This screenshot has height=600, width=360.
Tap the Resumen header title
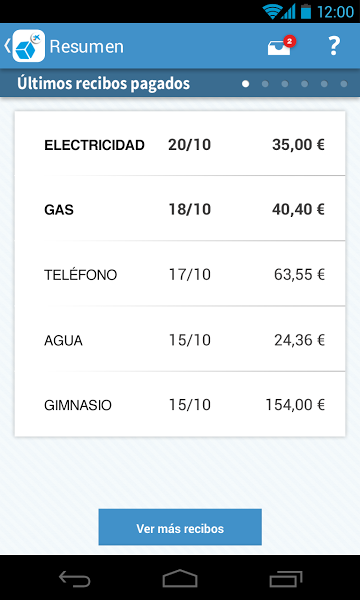pos(87,47)
